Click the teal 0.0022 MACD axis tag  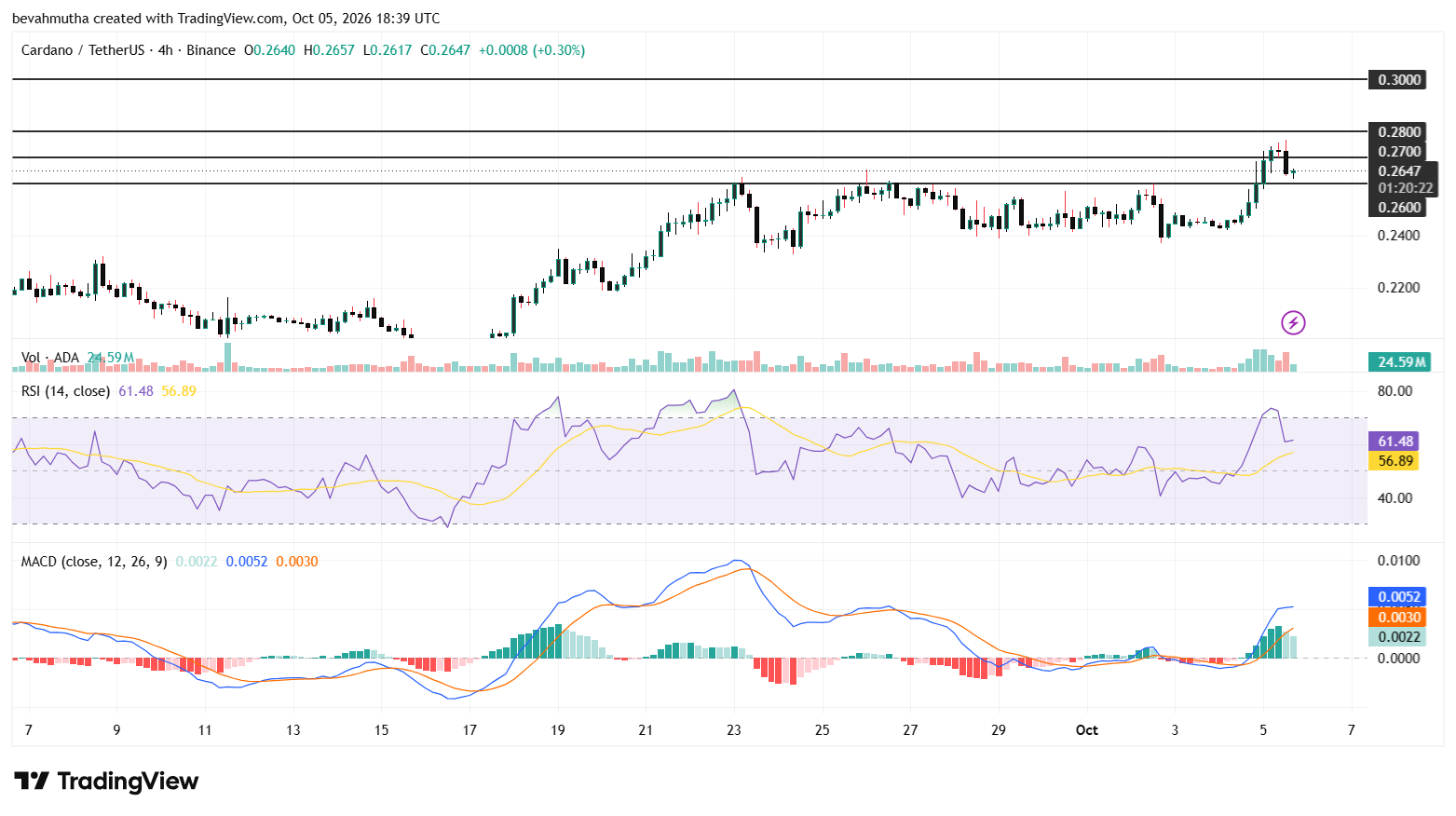(x=1397, y=637)
